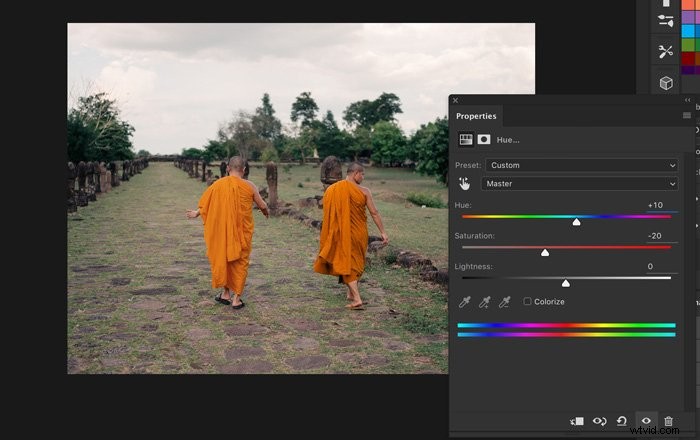Select the Add to Sample eyedropper

point(484,302)
